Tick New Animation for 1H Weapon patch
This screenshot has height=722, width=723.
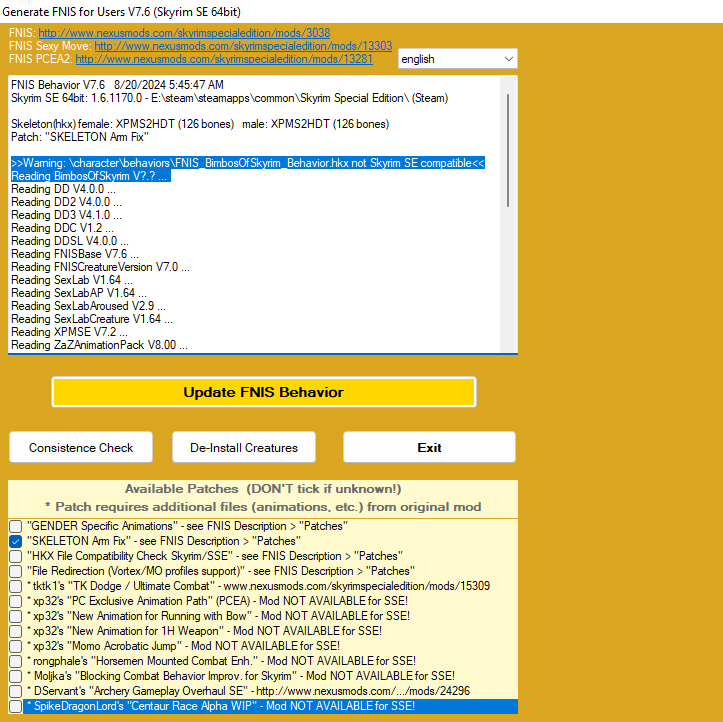click(x=16, y=631)
